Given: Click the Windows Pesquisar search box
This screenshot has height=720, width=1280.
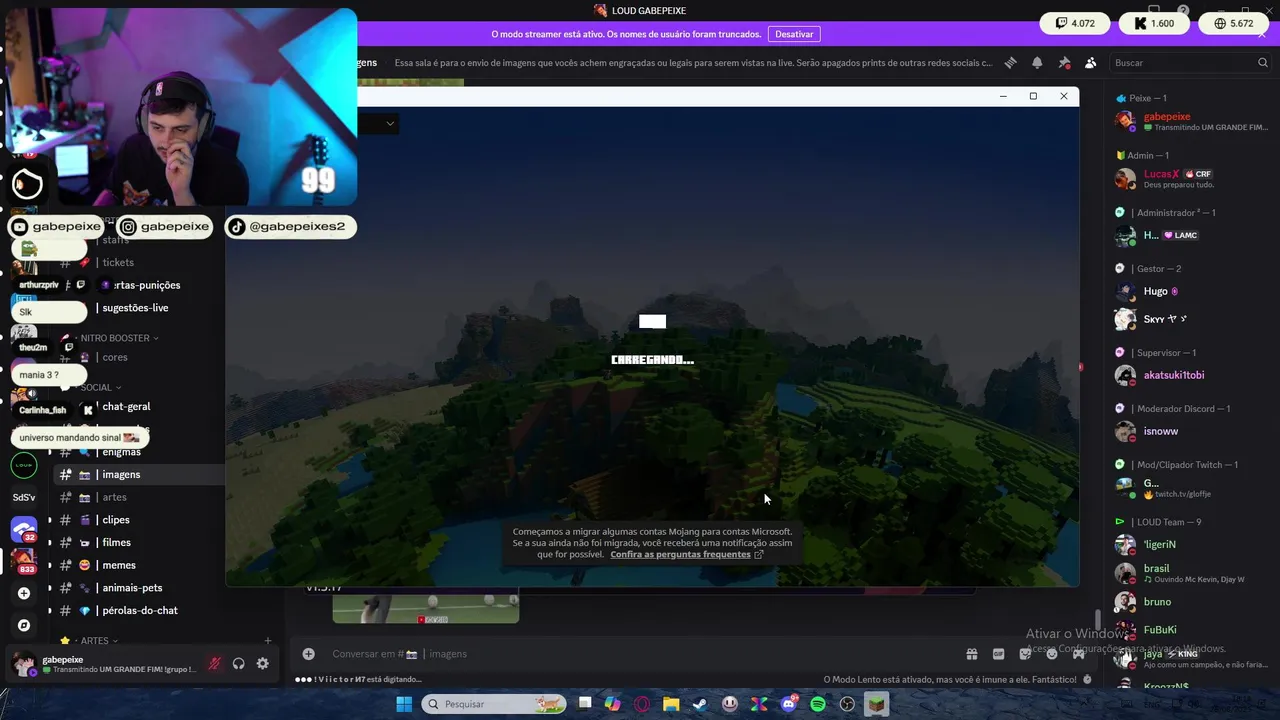Looking at the screenshot, I should (x=493, y=704).
